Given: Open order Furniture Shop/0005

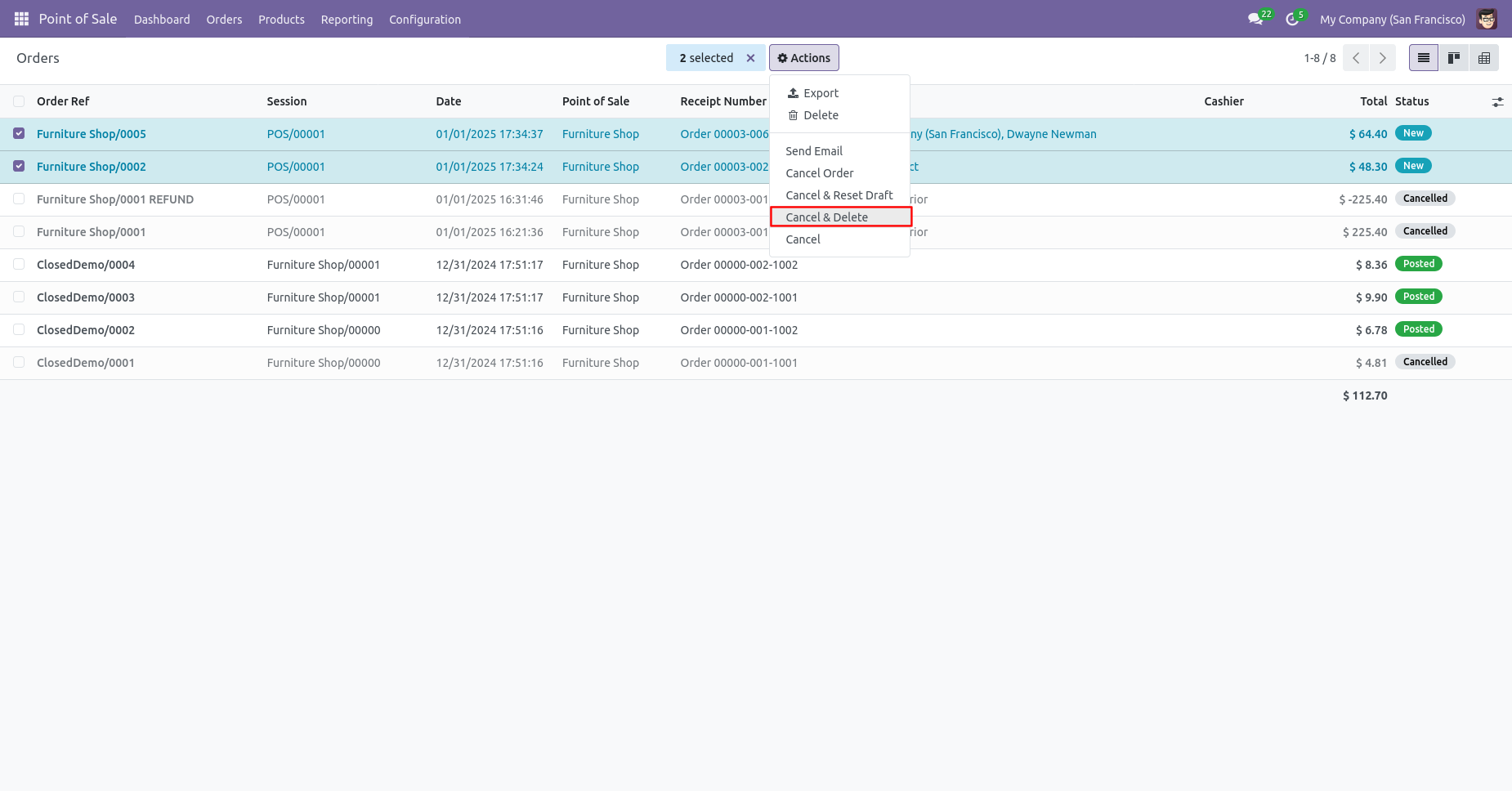Looking at the screenshot, I should 92,134.
